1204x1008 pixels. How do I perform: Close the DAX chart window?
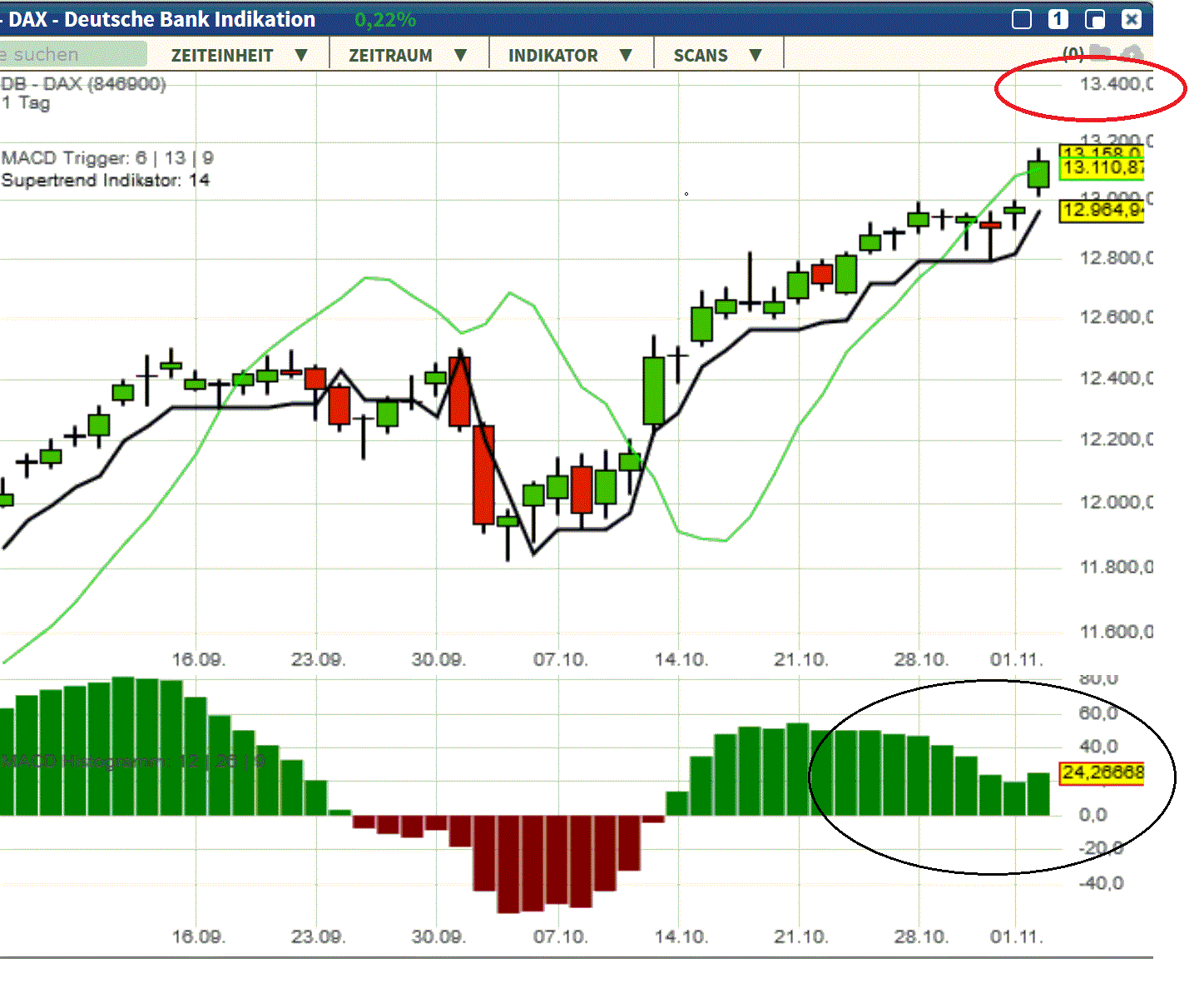coord(1132,19)
